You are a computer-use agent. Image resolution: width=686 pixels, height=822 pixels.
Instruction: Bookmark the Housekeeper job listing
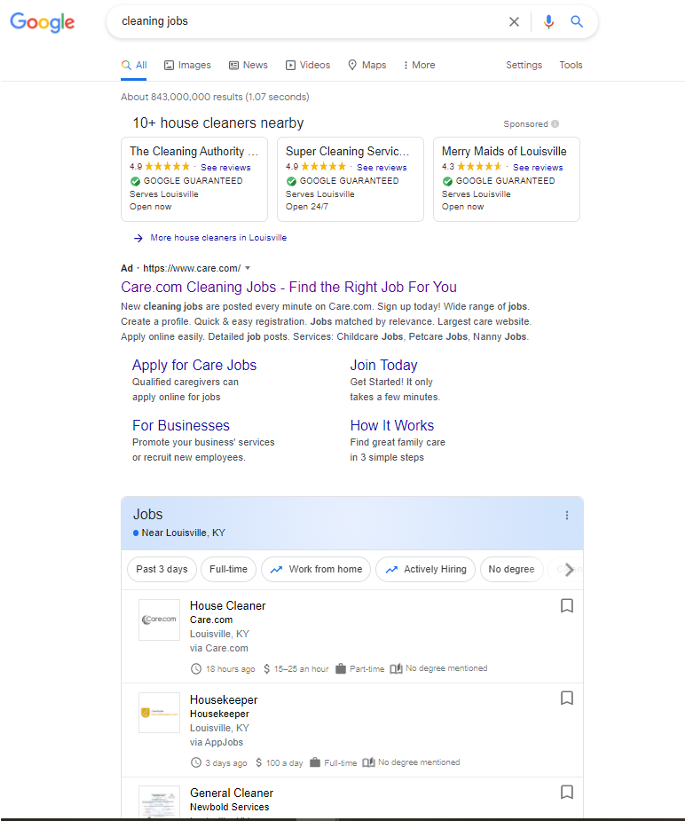567,698
